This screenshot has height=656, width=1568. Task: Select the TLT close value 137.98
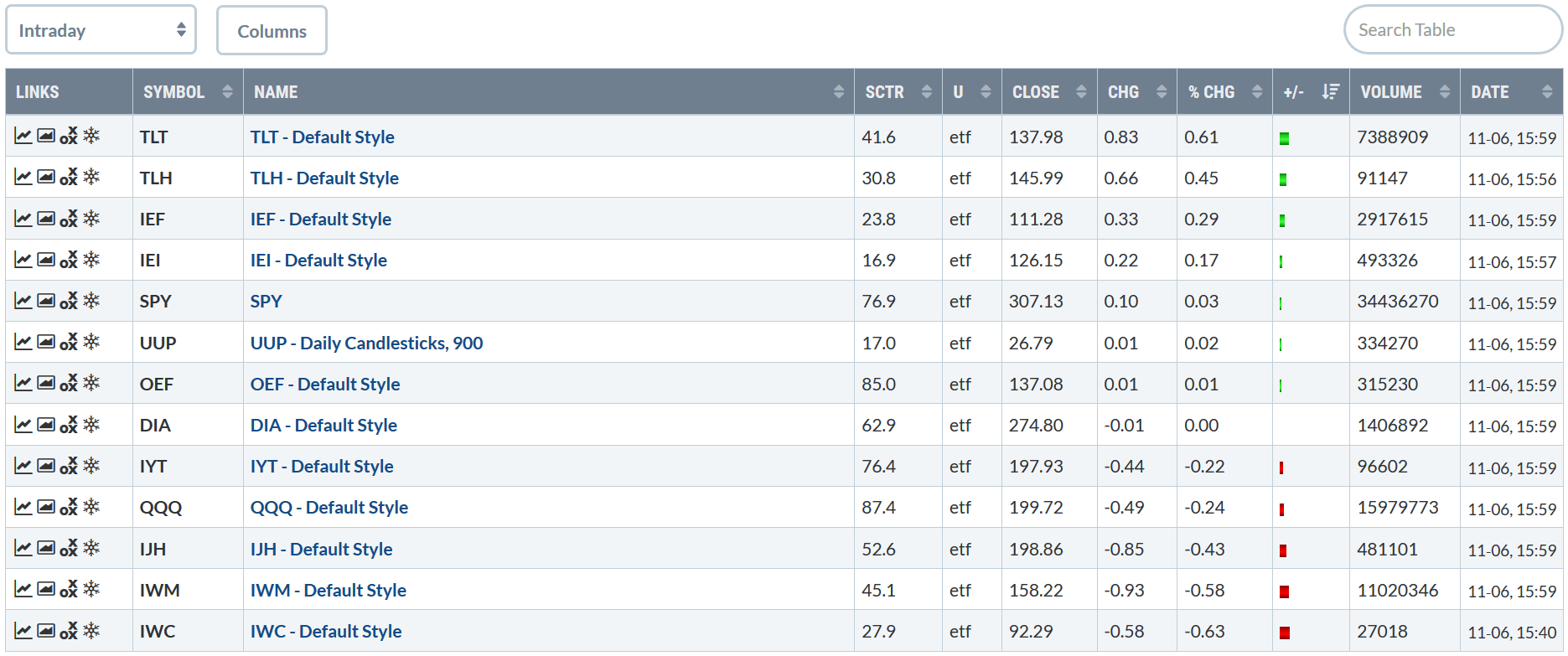(1036, 137)
